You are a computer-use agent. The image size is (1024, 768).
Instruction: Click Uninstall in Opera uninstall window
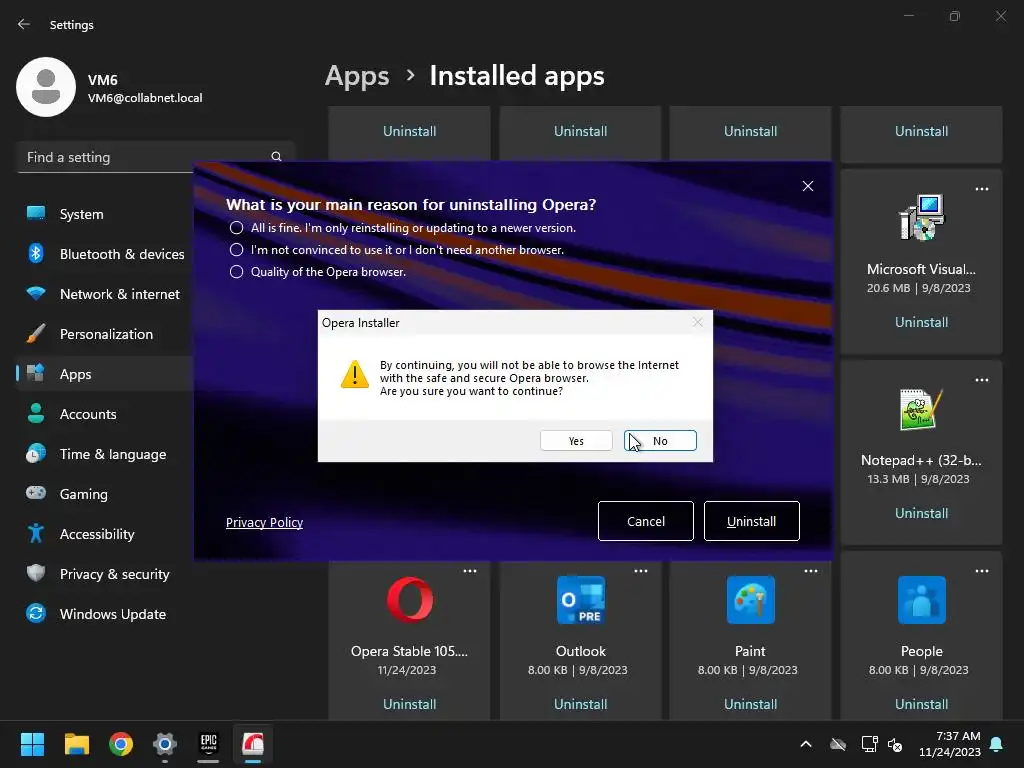coord(752,521)
